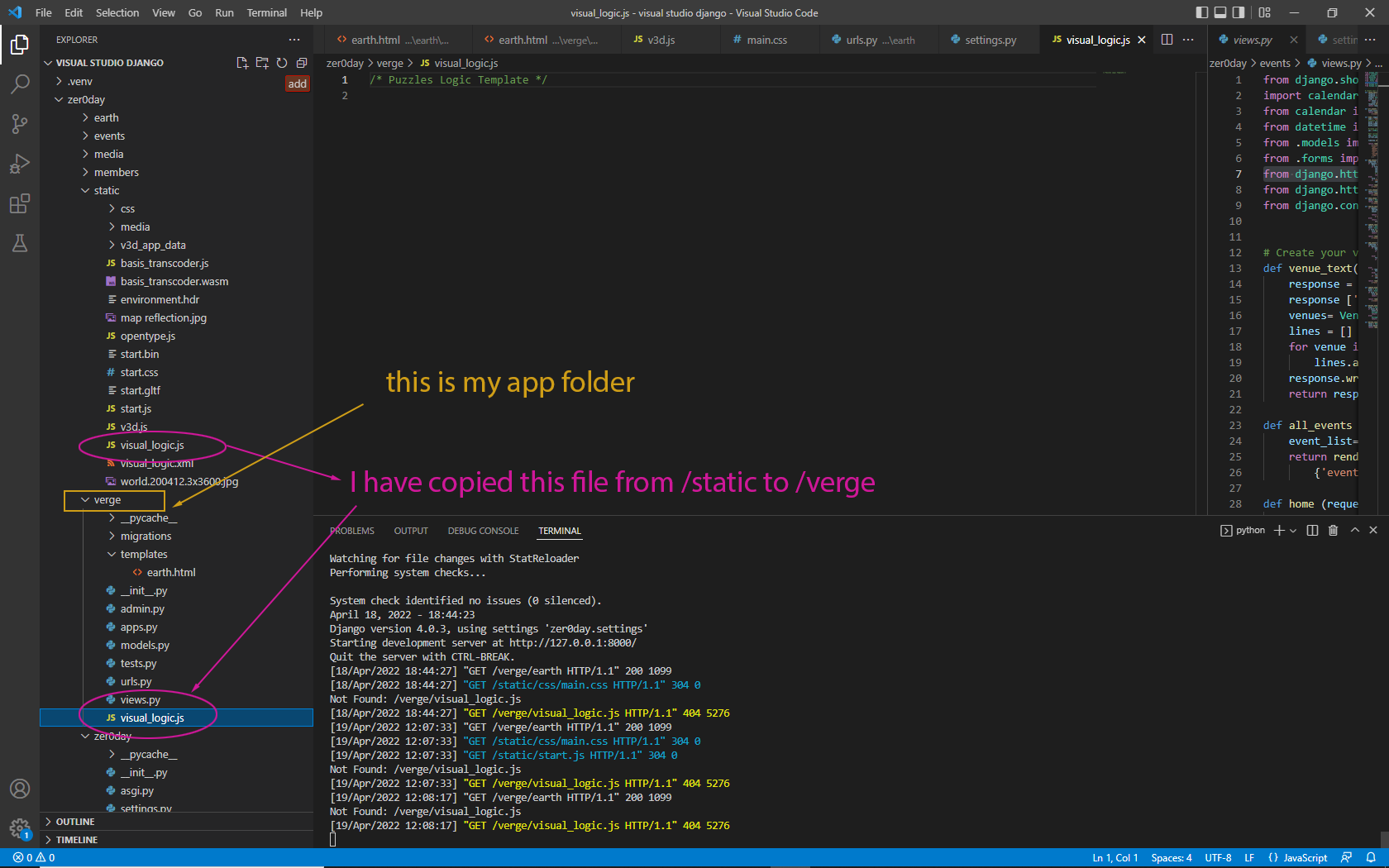1389x868 pixels.
Task: Open views.py in the verge folder
Action: coord(140,699)
